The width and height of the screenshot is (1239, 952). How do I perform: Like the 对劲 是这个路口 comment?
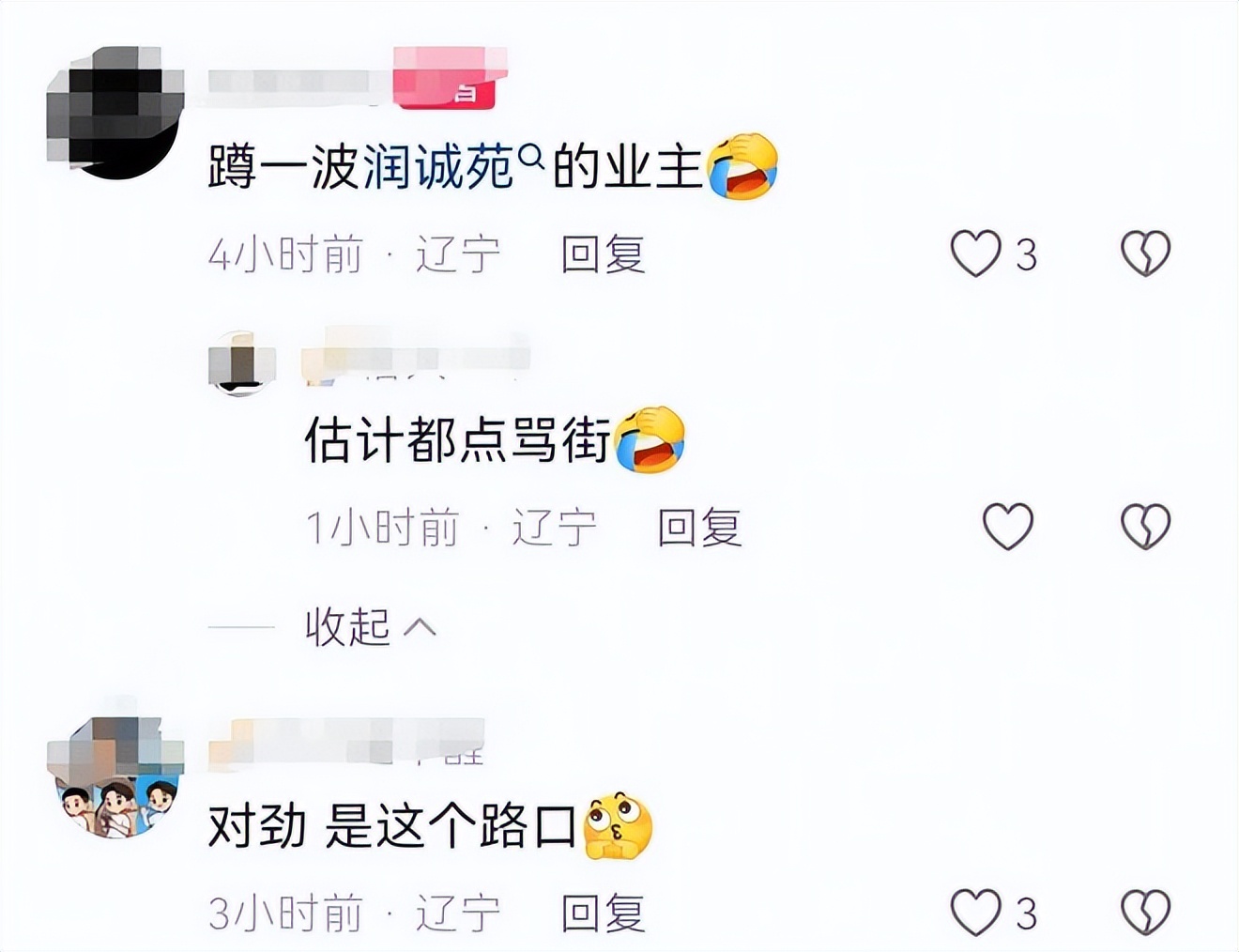click(976, 913)
